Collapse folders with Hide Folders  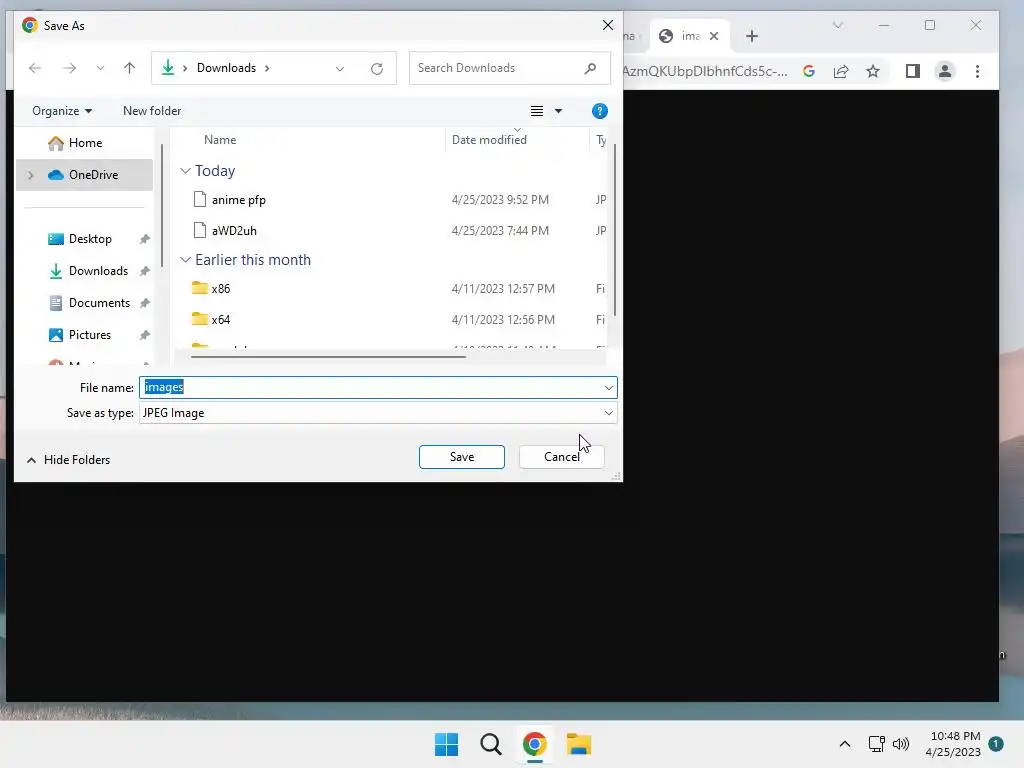pyautogui.click(x=68, y=460)
